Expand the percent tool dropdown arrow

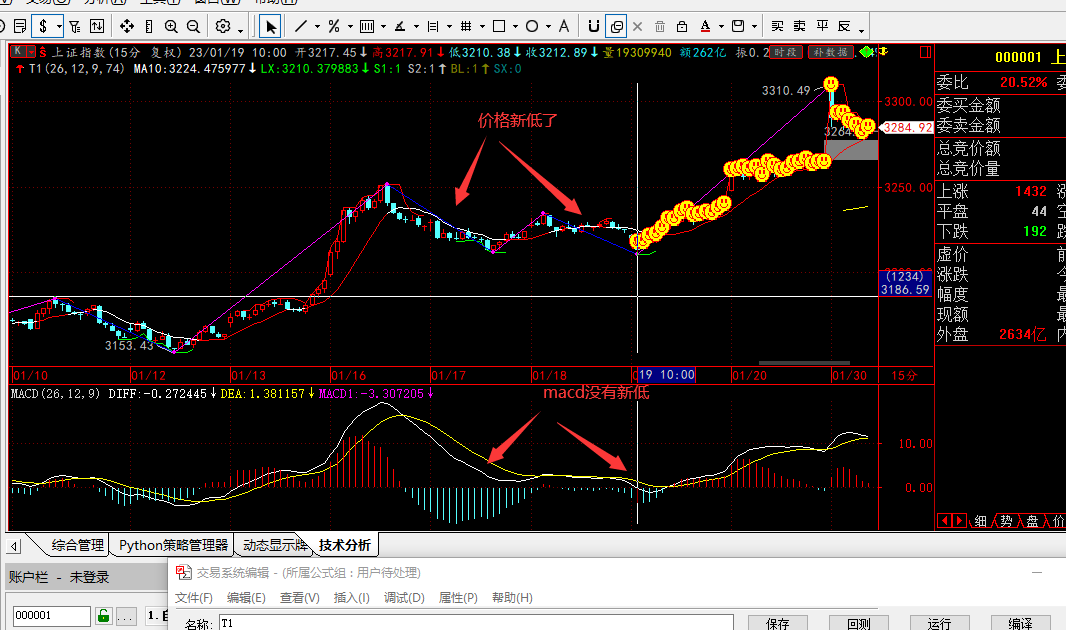tap(350, 27)
